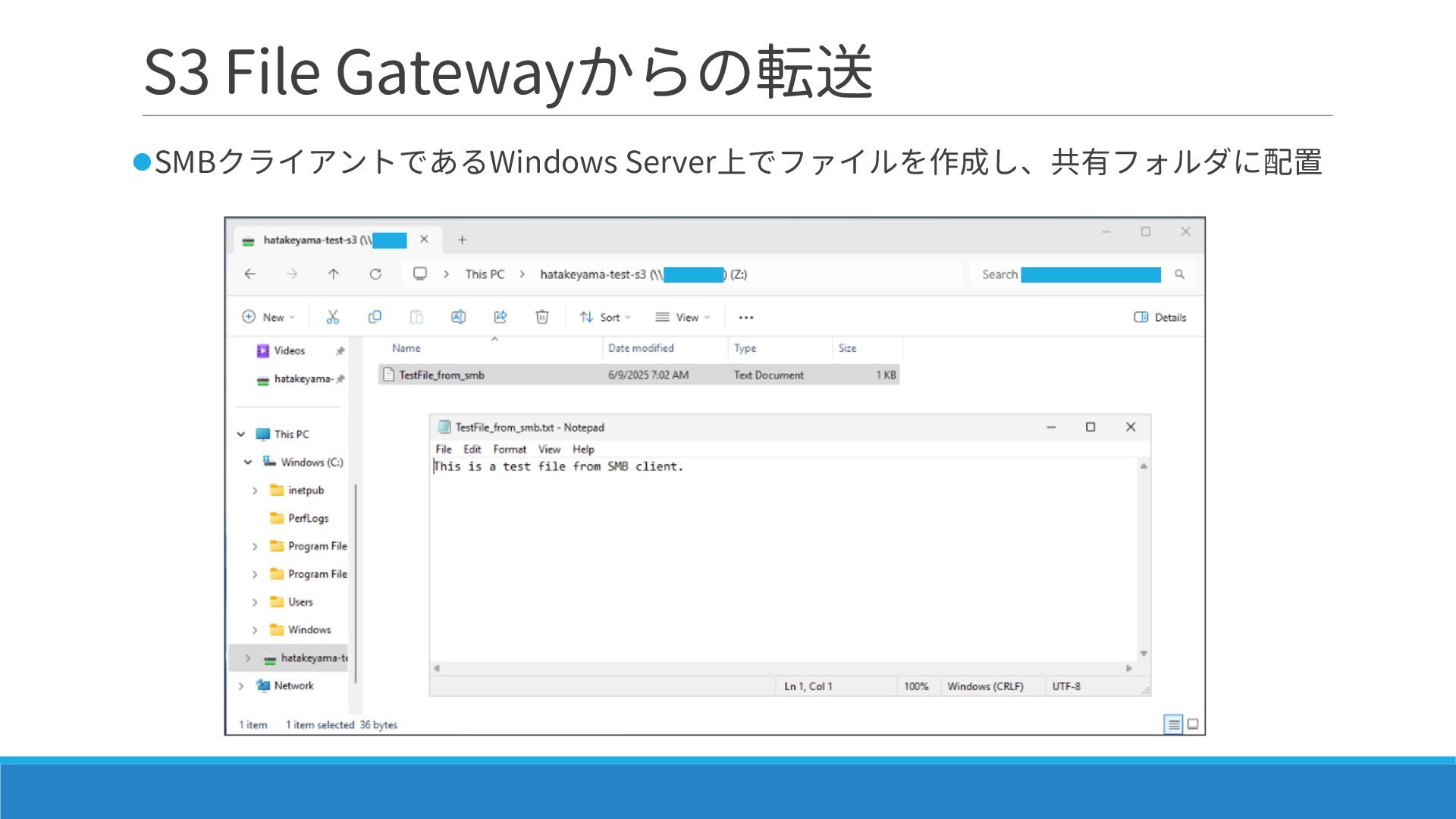Expand hatakeyama network drive node
Image resolution: width=1456 pixels, height=819 pixels.
point(248,658)
